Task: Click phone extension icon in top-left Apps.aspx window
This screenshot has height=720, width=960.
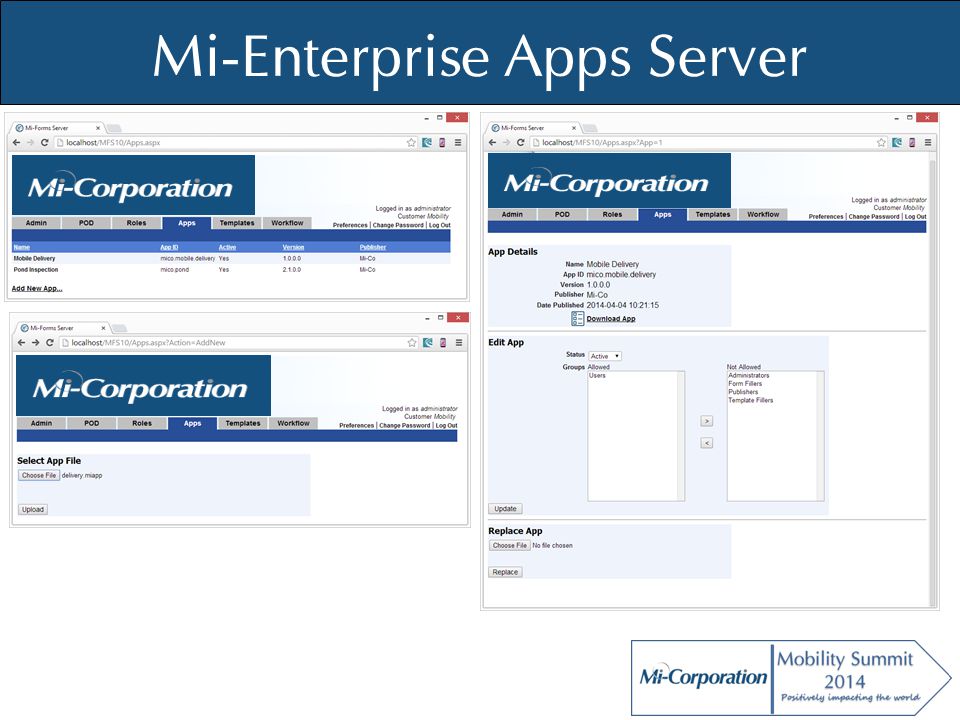Action: (x=442, y=143)
